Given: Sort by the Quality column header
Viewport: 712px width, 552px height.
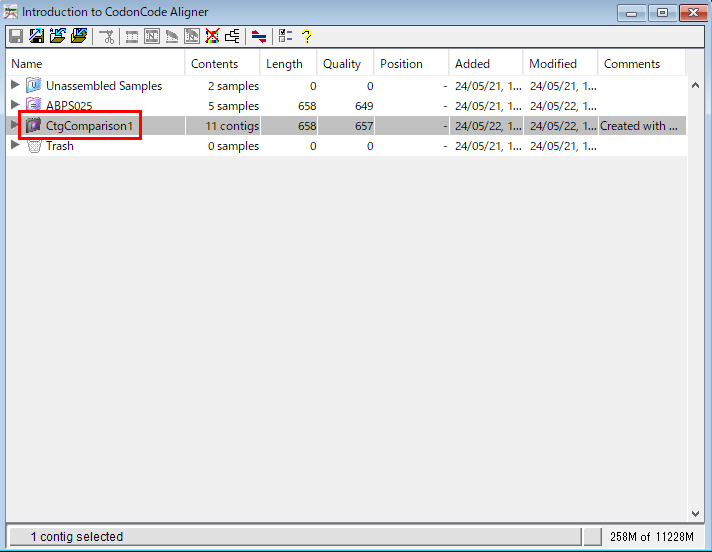Looking at the screenshot, I should pyautogui.click(x=346, y=64).
